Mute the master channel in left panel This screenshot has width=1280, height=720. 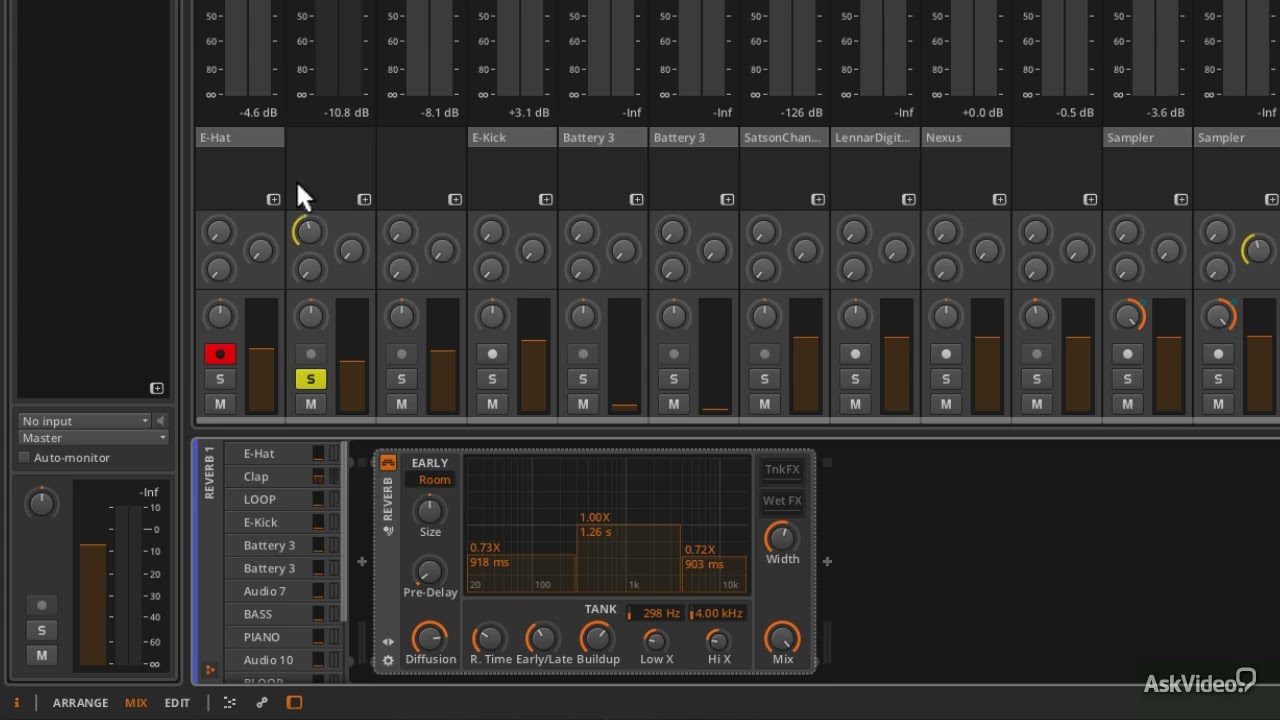pos(42,656)
